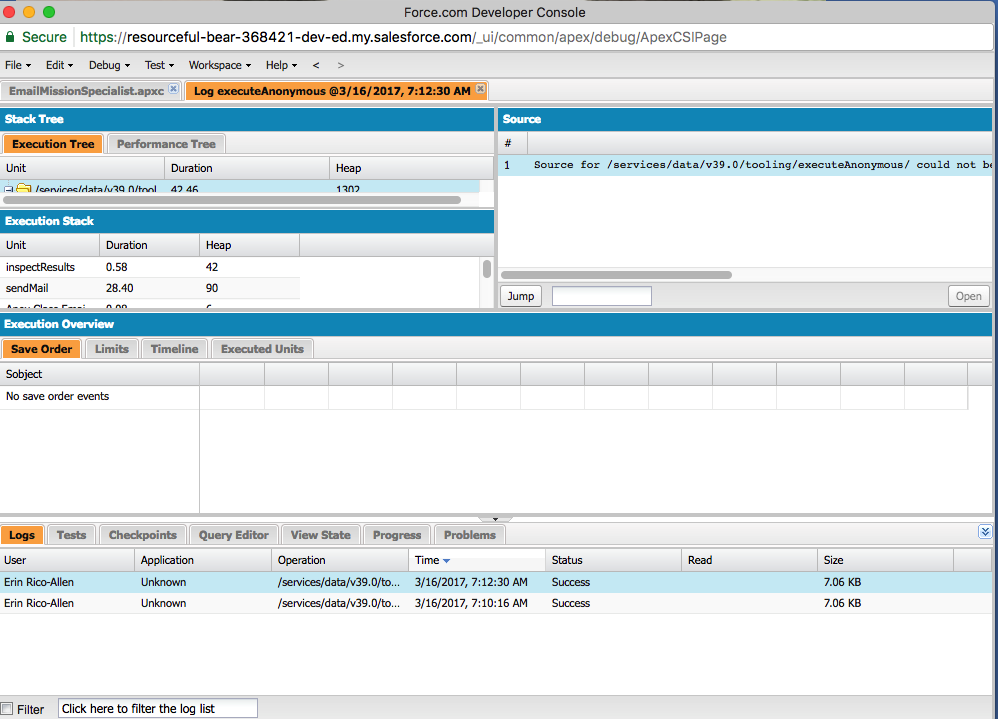Click the Read column header

pyautogui.click(x=749, y=560)
